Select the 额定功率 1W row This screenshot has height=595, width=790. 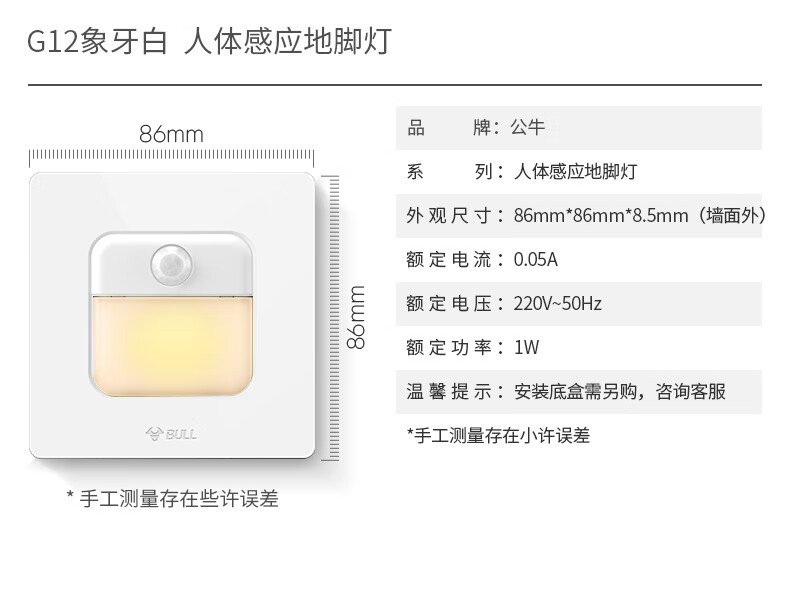point(578,348)
